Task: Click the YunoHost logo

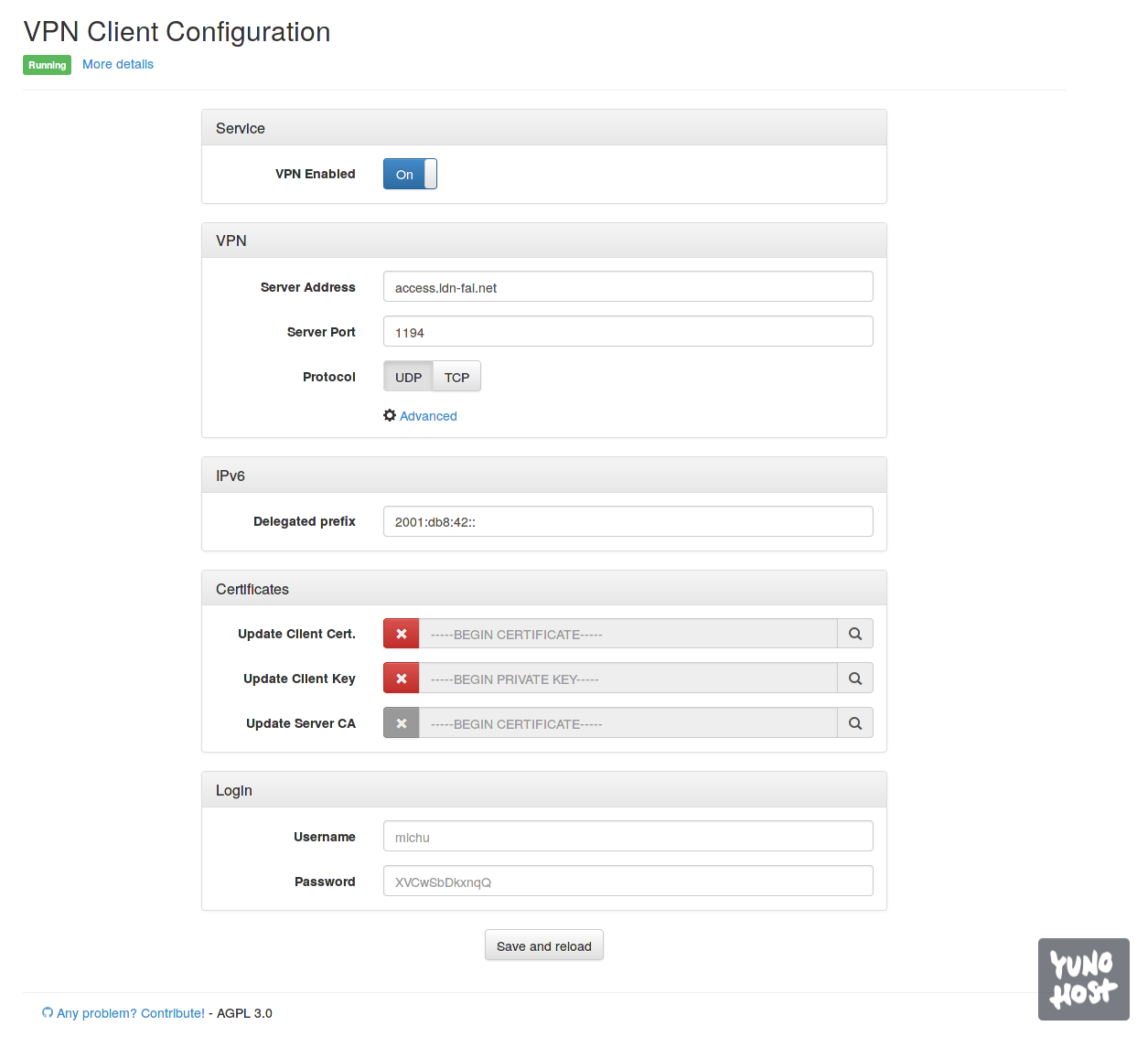Action: pos(1083,978)
